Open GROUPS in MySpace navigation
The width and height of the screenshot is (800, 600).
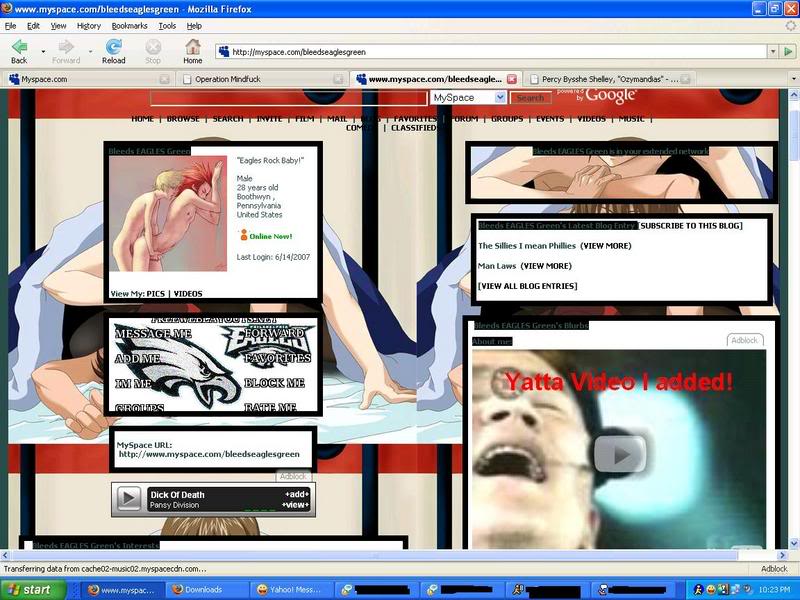click(507, 119)
